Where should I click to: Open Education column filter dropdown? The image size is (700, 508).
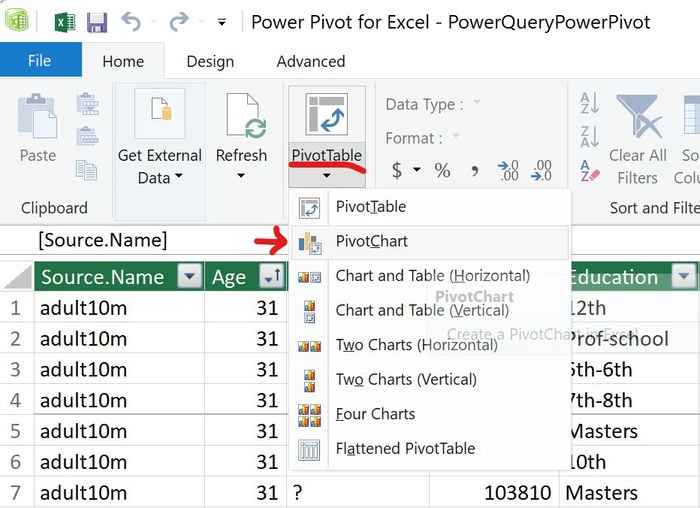683,277
